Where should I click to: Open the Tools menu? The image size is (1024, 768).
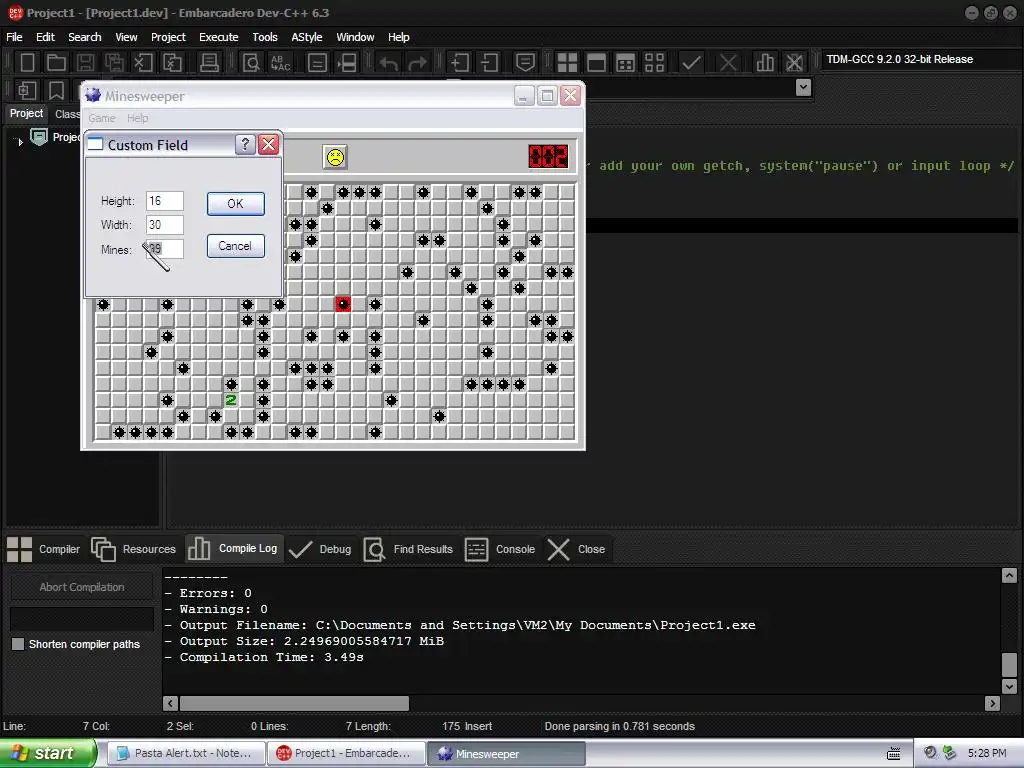pyautogui.click(x=265, y=37)
